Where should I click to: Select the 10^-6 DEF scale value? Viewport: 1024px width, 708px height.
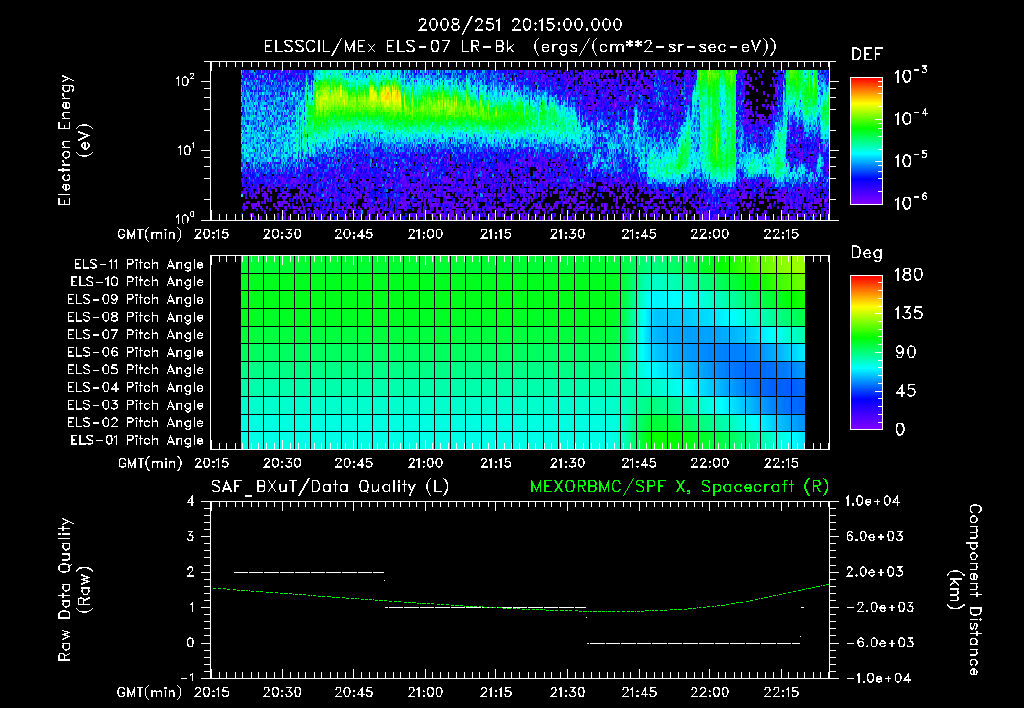coord(910,202)
